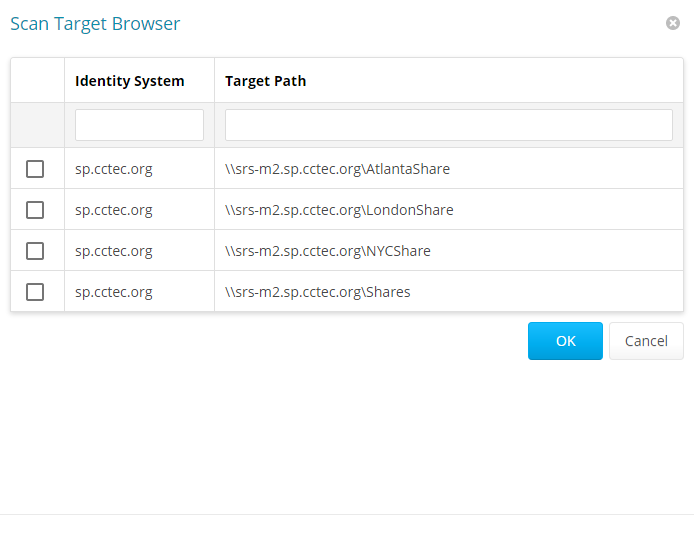Check the AtlantaShare row checkbox

pos(35,169)
